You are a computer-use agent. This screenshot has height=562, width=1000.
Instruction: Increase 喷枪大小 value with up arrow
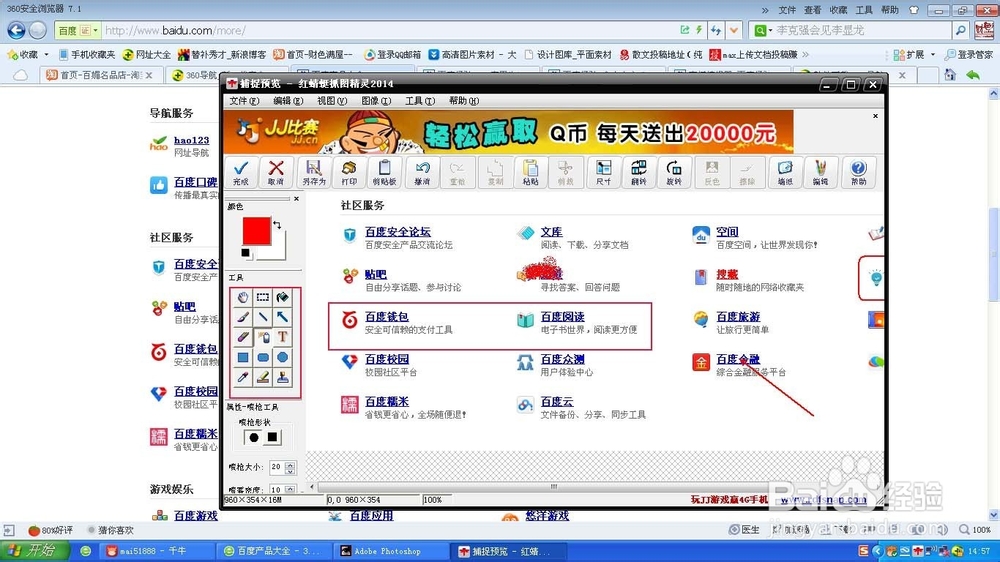click(290, 464)
